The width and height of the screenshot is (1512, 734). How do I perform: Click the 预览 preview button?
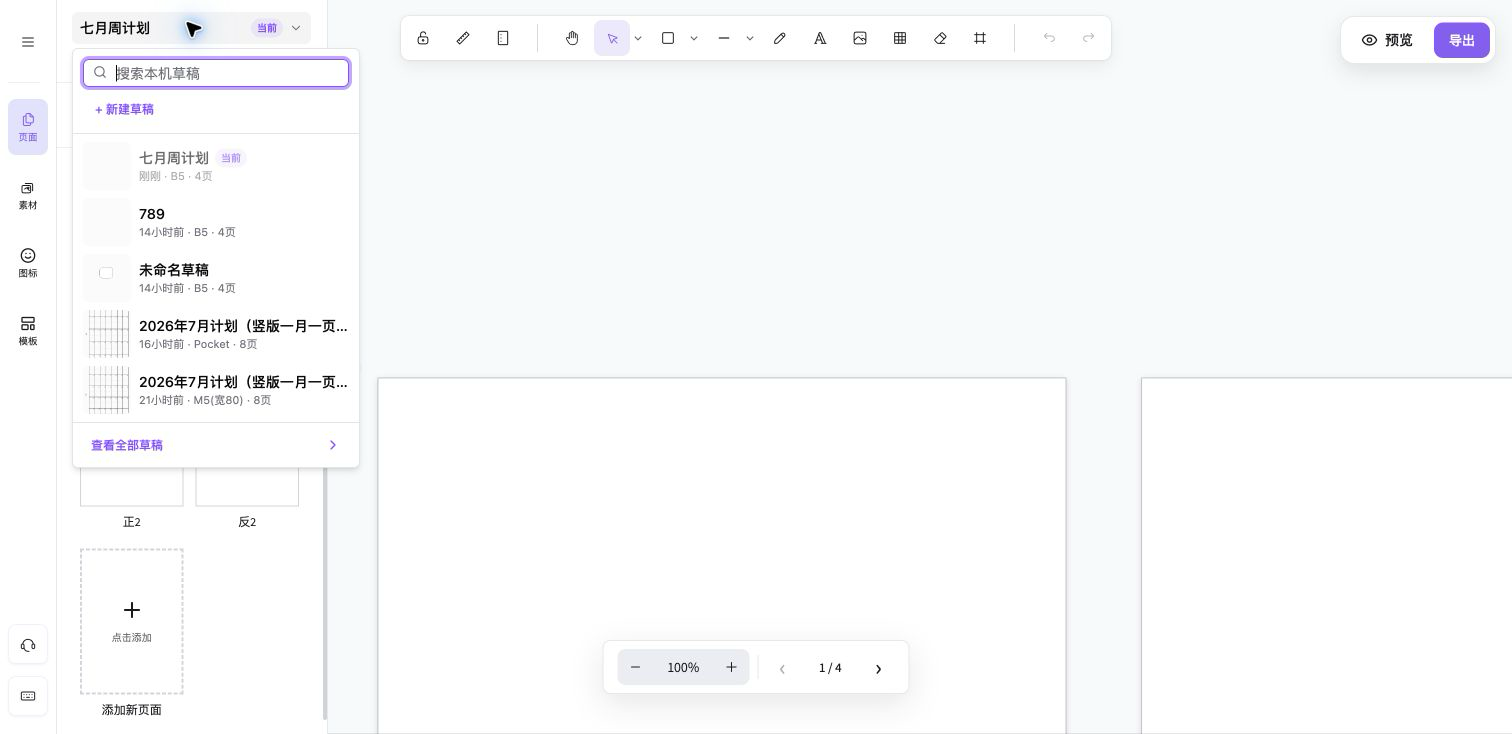1387,40
